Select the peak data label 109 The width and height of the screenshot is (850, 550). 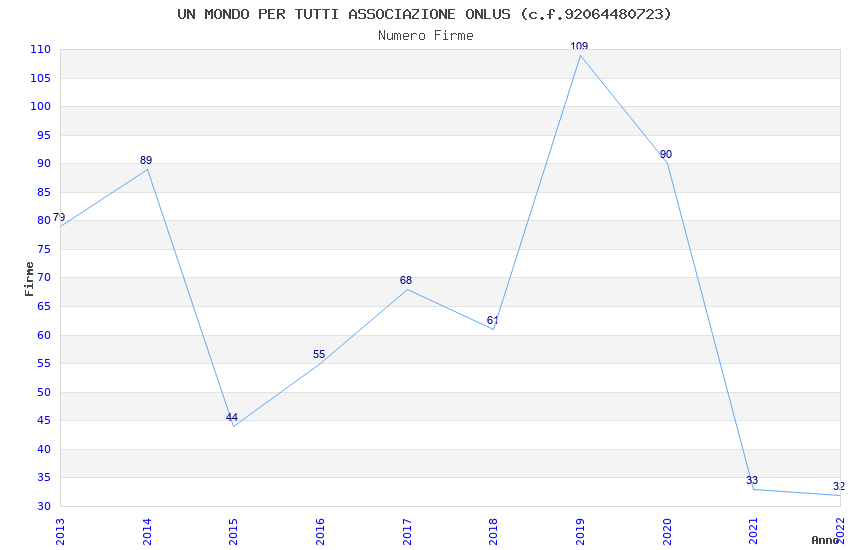coord(579,46)
